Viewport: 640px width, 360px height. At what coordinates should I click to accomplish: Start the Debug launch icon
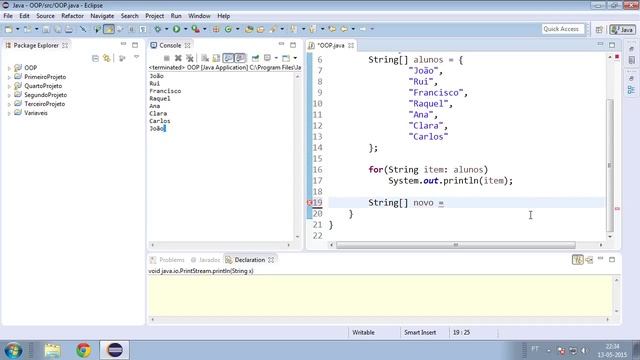click(158, 29)
